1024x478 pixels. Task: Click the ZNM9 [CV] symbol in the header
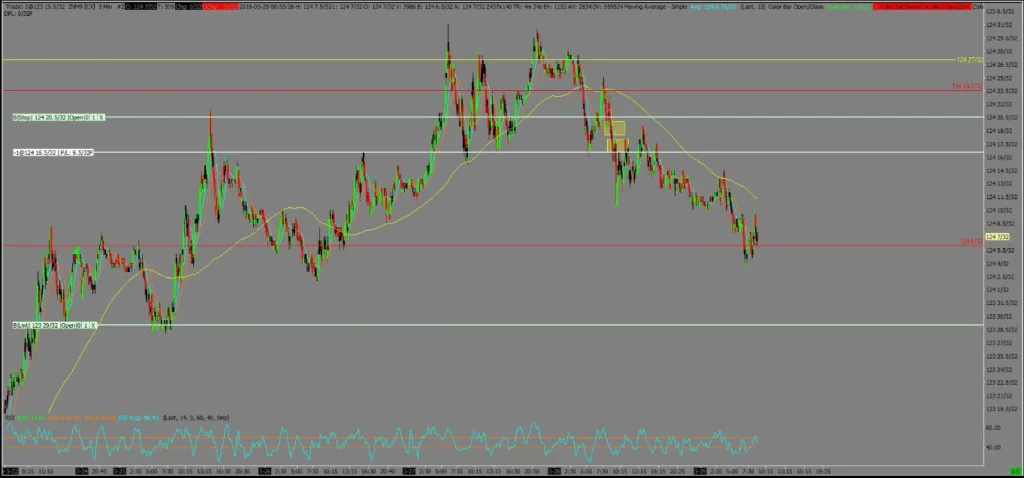pyautogui.click(x=81, y=7)
